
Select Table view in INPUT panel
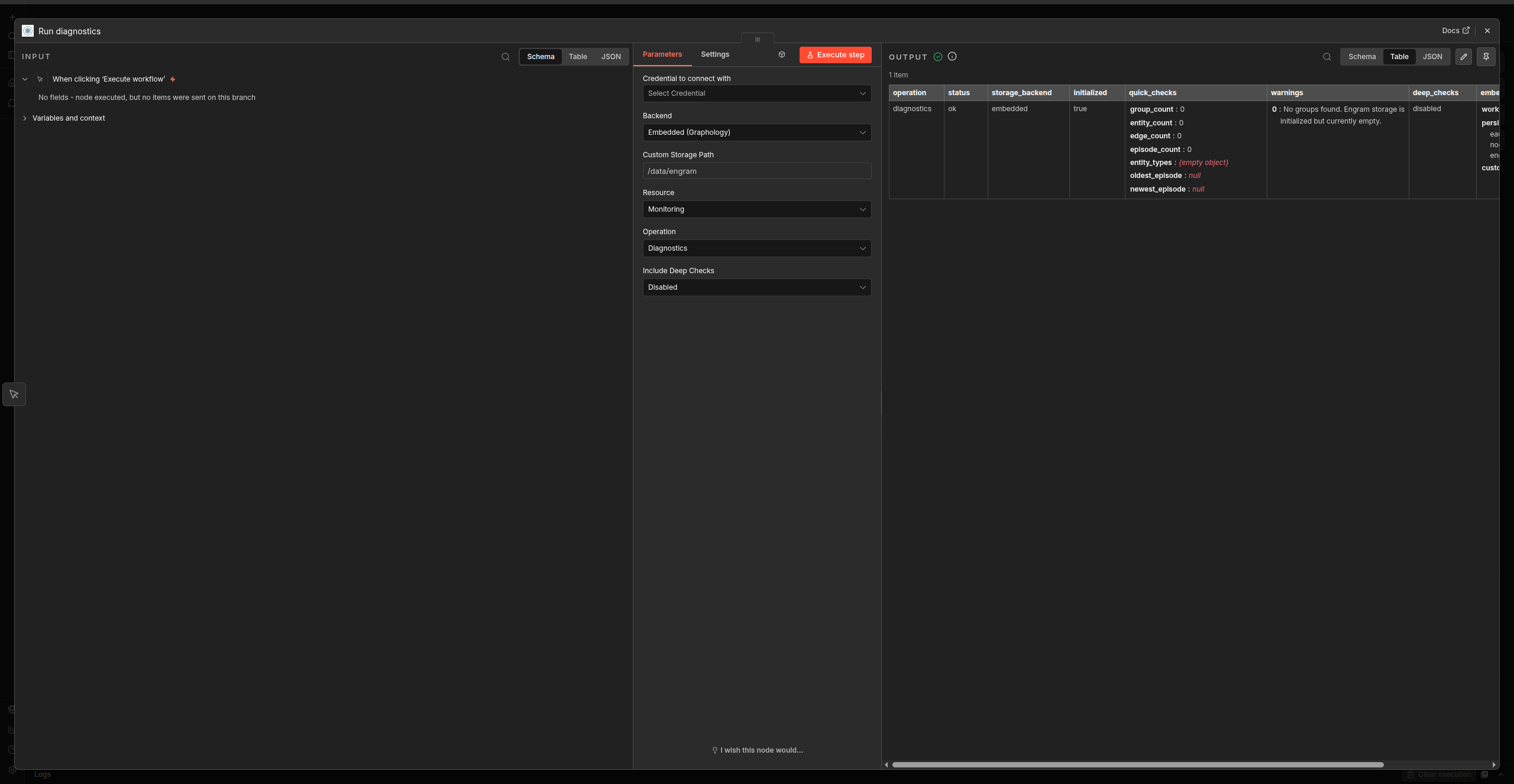(578, 57)
